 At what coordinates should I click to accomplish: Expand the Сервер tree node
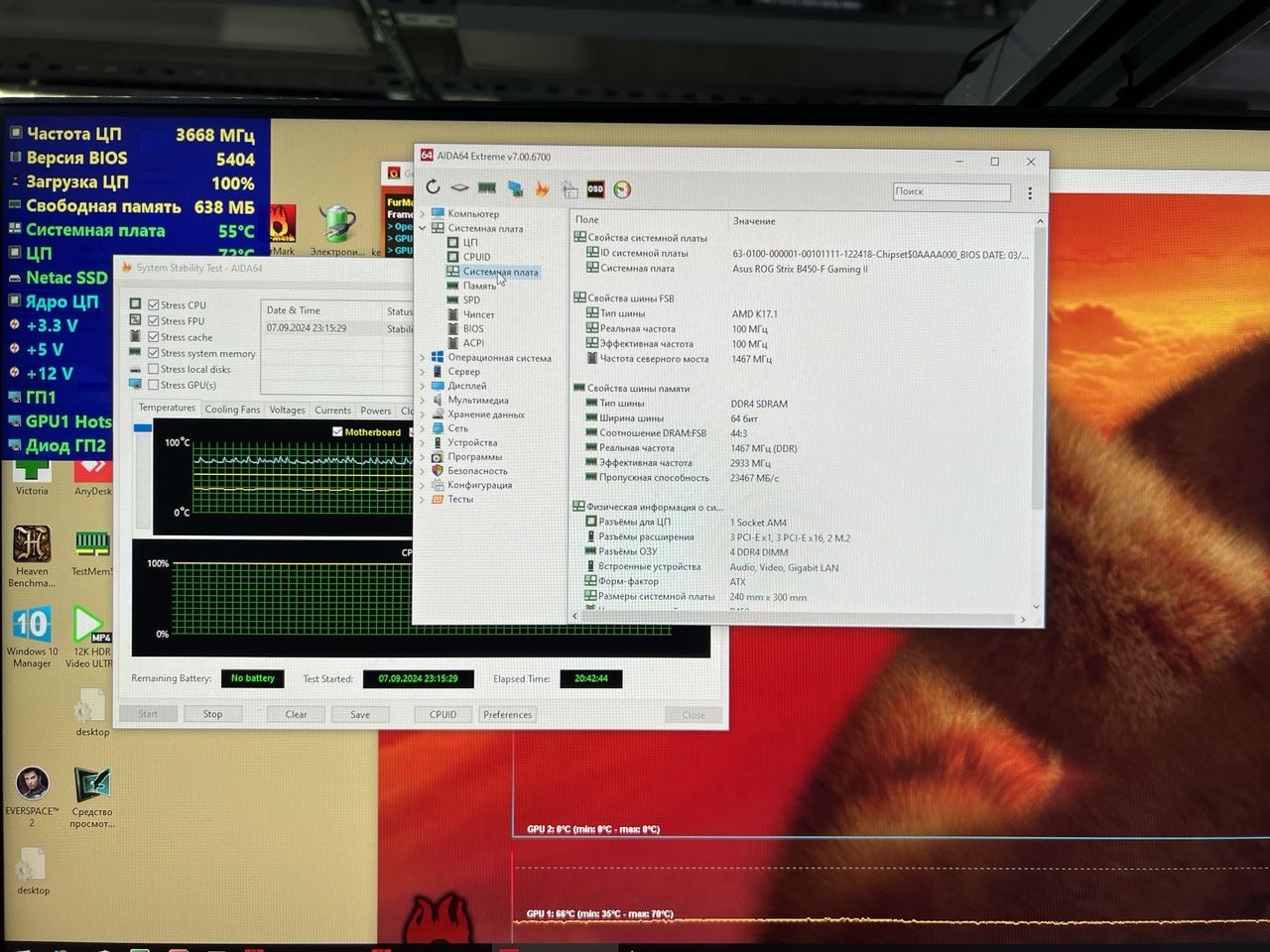pos(423,372)
